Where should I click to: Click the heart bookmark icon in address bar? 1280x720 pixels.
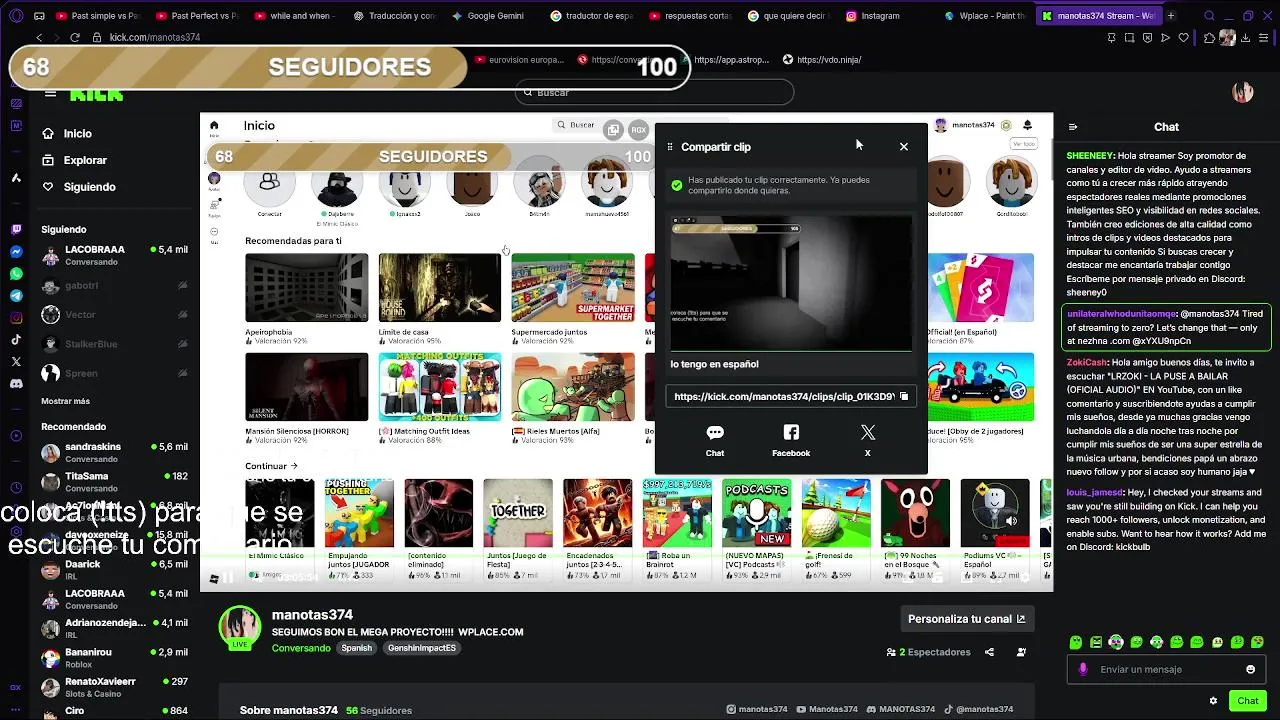(x=1184, y=38)
